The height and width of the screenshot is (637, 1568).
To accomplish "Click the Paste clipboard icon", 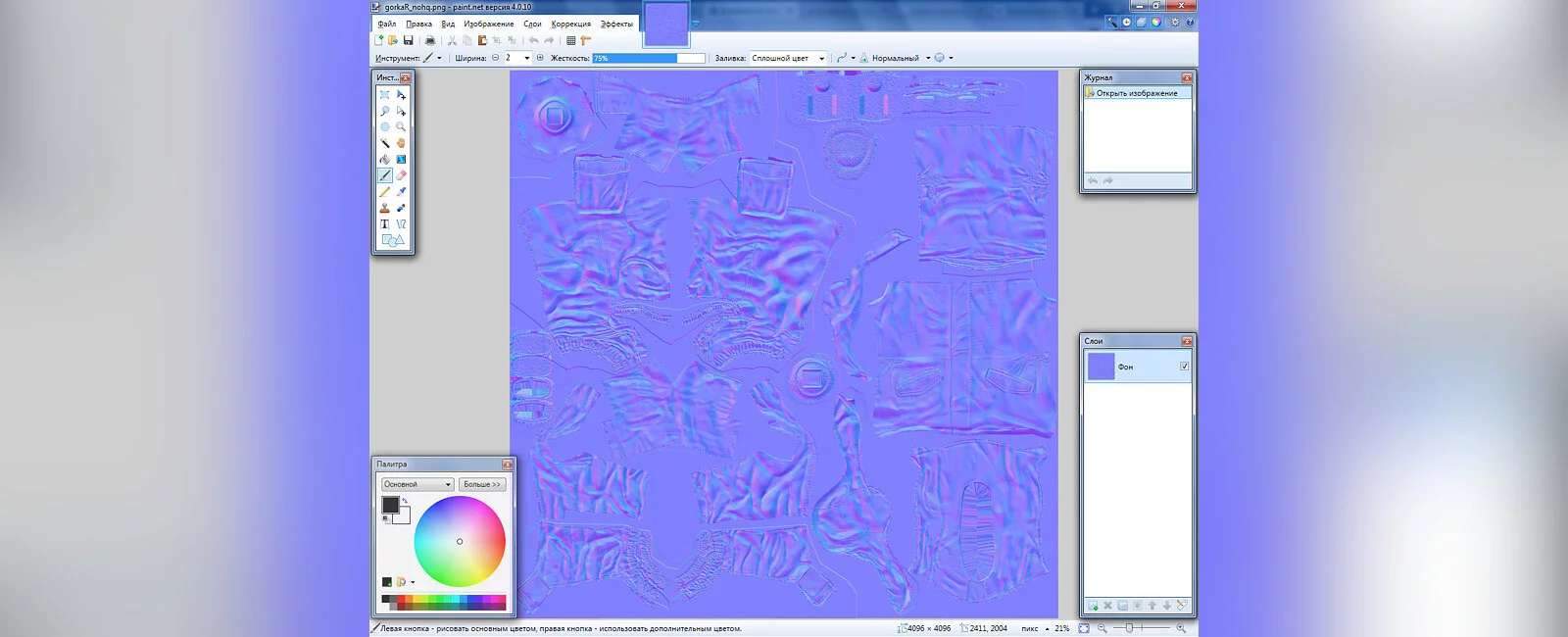I will pos(482,40).
